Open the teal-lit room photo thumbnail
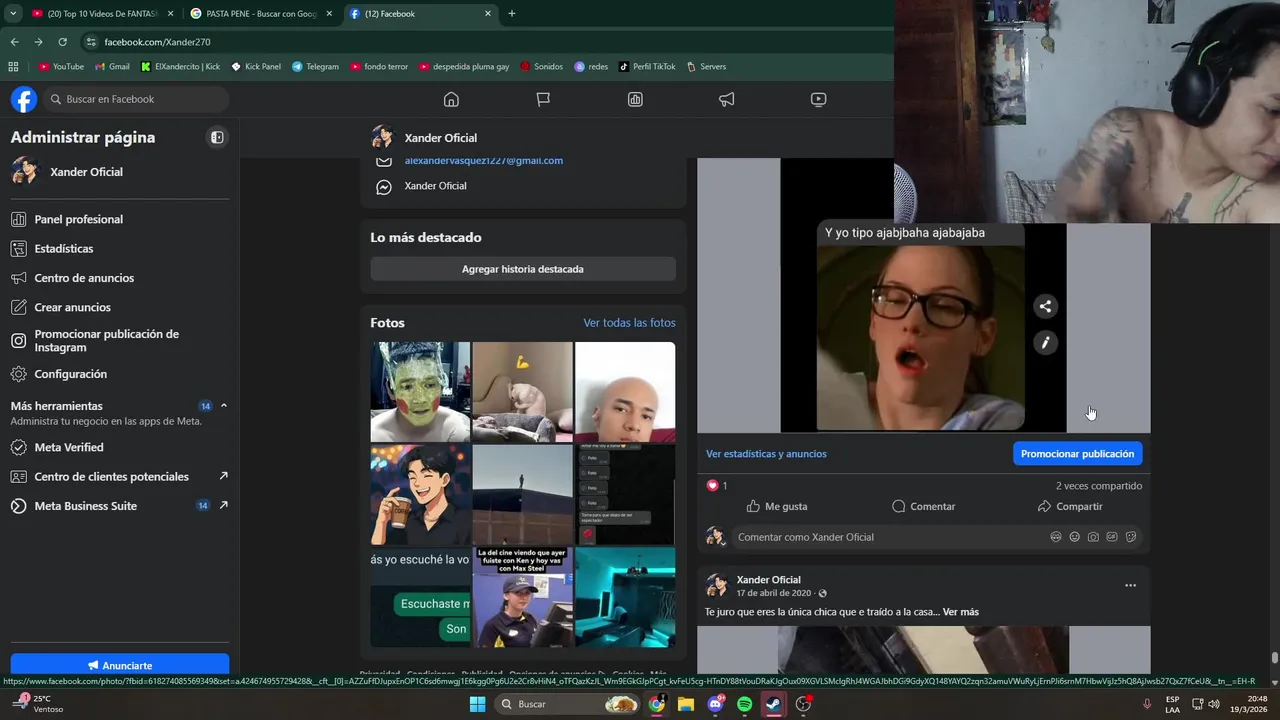1280x720 pixels. pyautogui.click(x=625, y=597)
